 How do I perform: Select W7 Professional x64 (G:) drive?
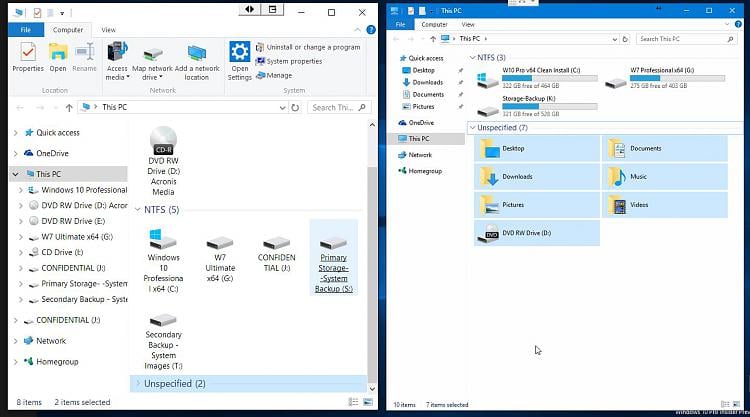(665, 77)
